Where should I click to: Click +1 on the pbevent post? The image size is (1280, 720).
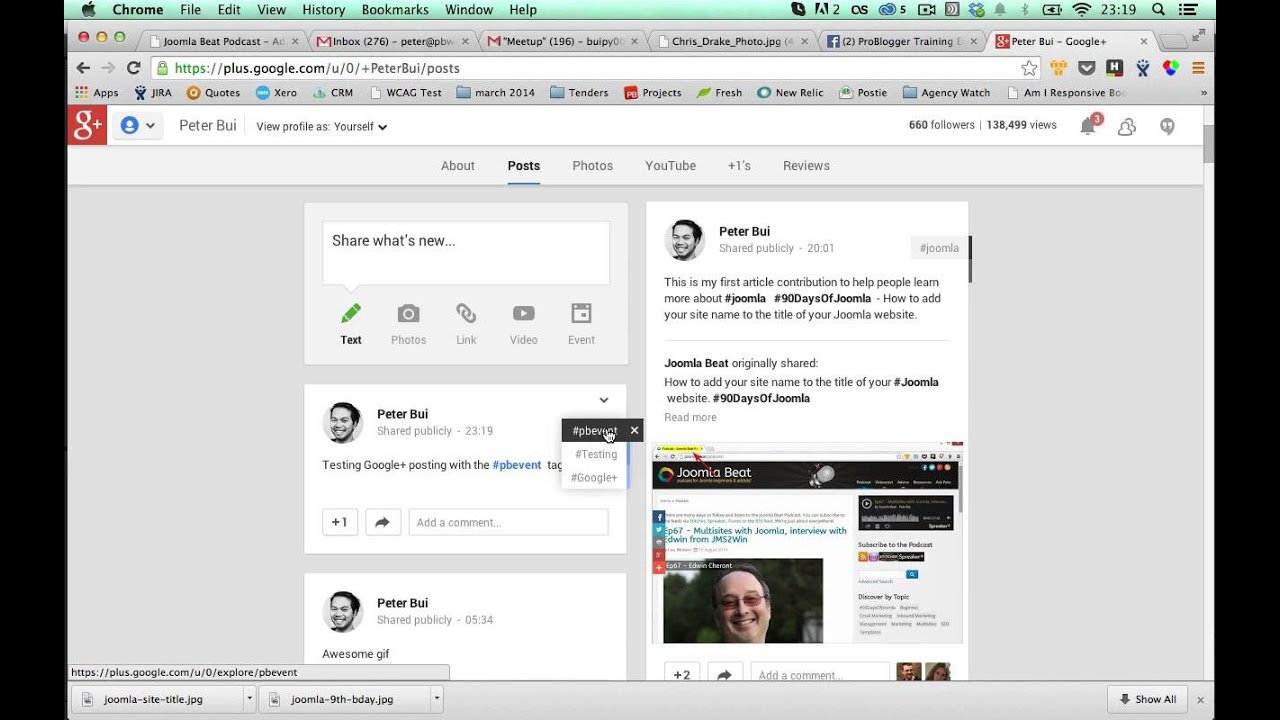340,522
